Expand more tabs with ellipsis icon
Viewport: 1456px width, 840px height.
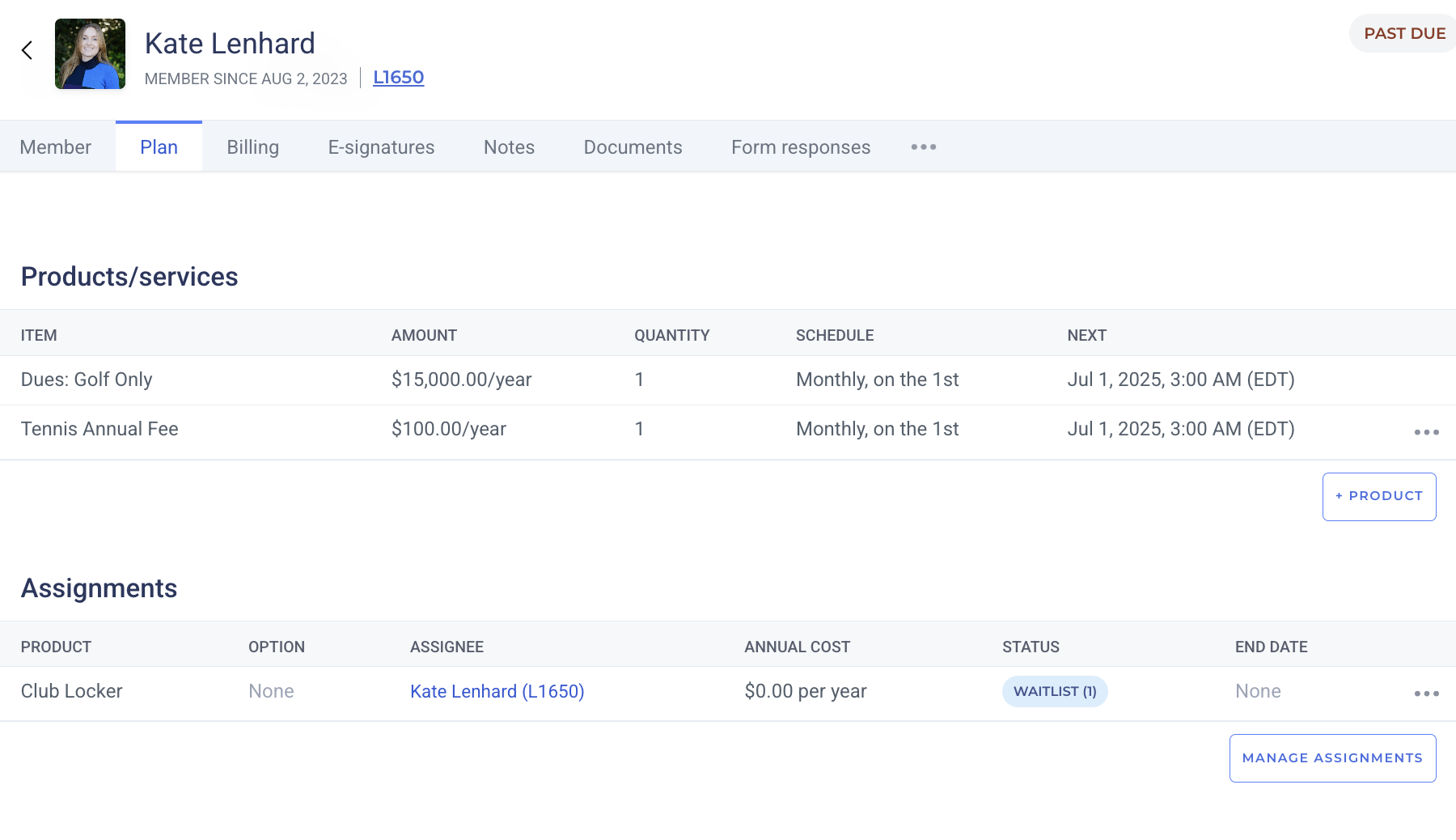pyautogui.click(x=923, y=147)
